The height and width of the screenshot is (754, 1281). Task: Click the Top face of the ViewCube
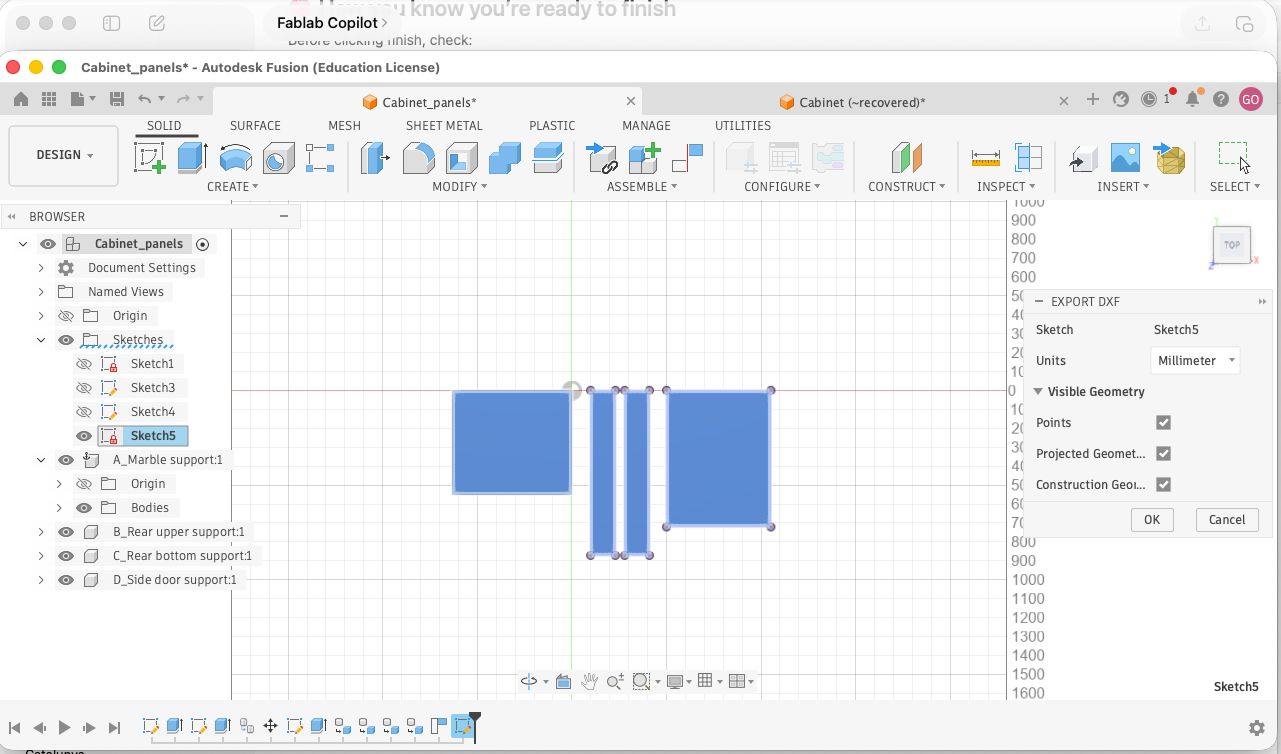coord(1232,244)
